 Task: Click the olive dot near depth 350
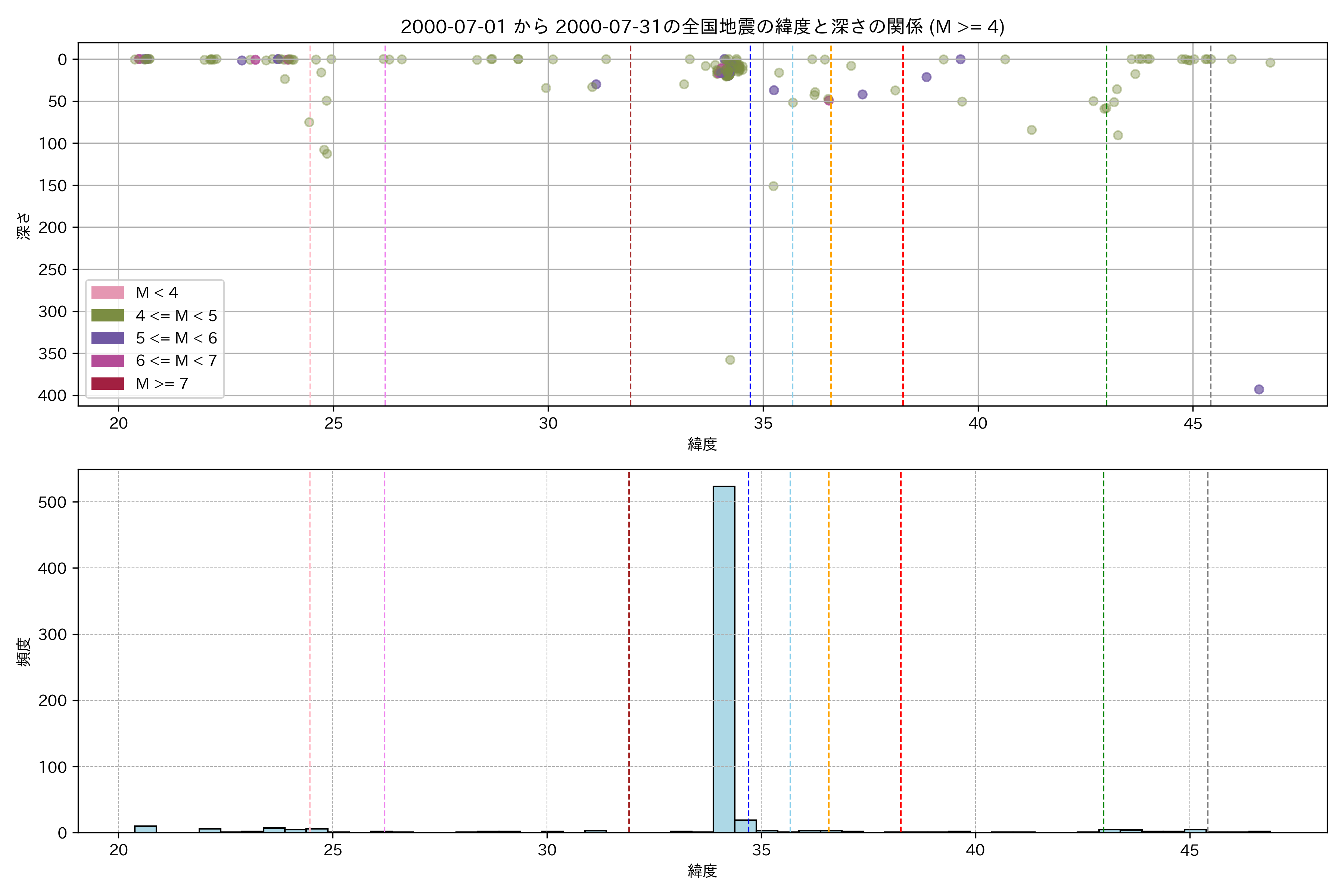[x=730, y=360]
